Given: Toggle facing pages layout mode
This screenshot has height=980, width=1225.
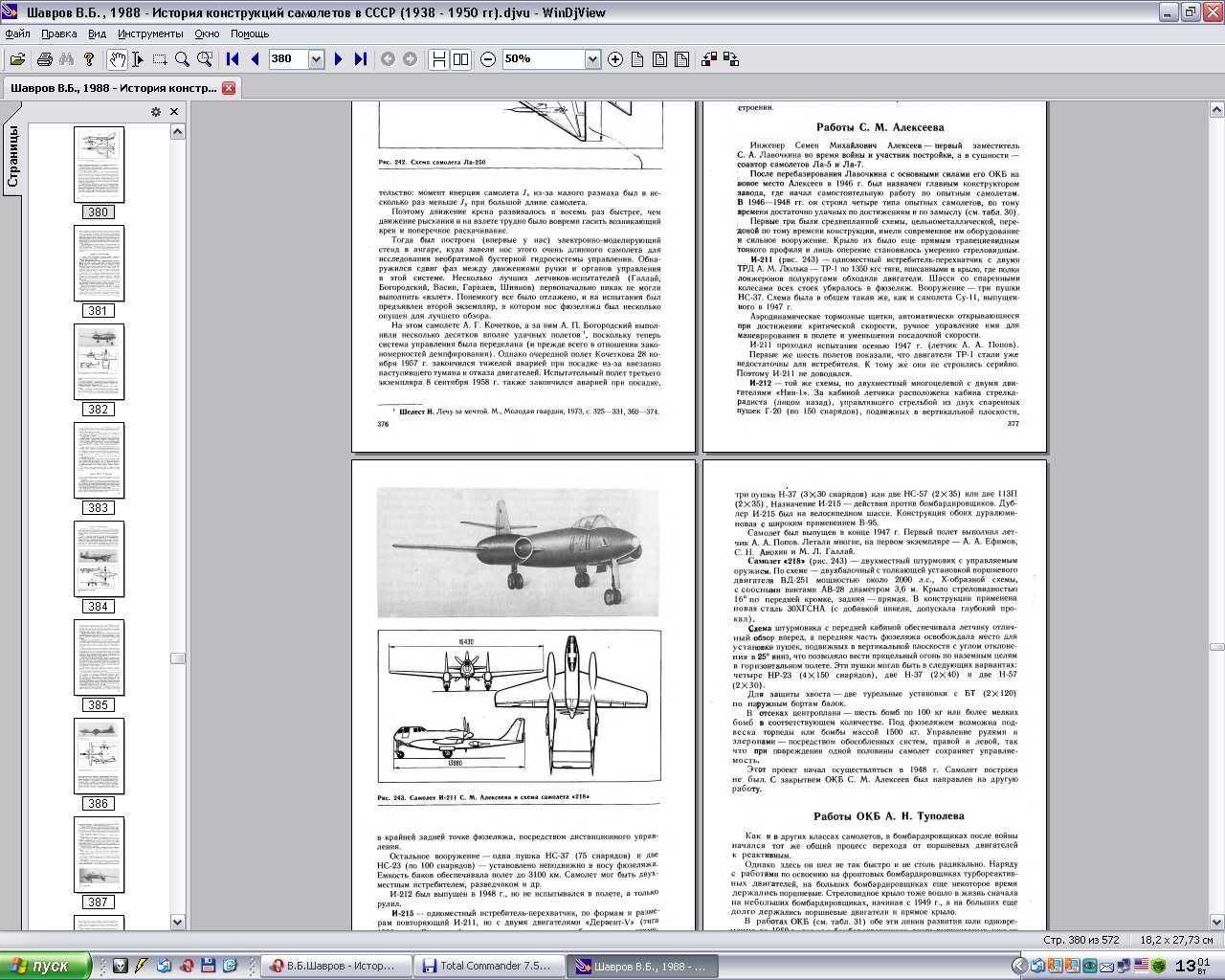Looking at the screenshot, I should click(x=461, y=59).
